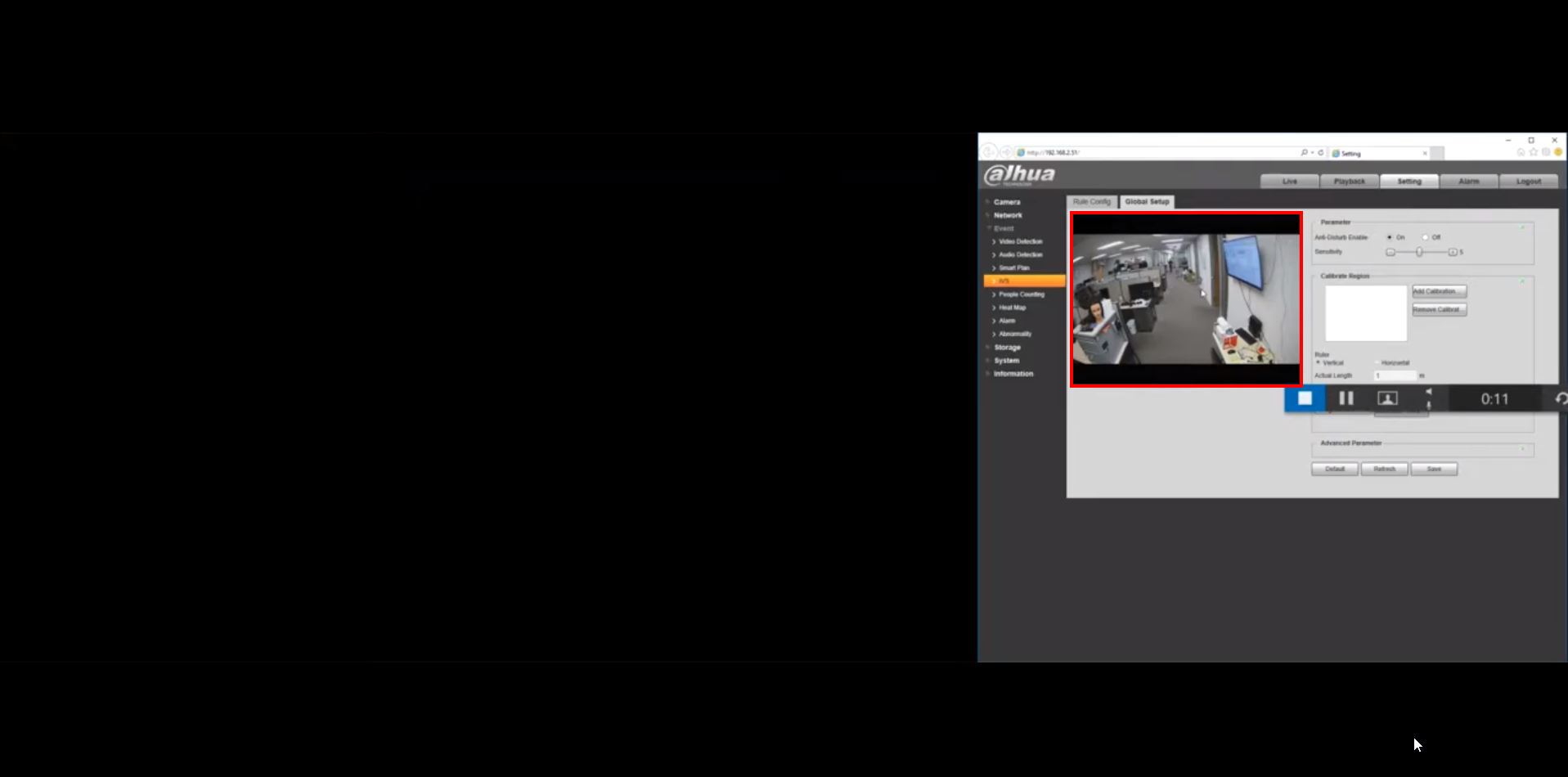Open browser tools gear icon

(1545, 152)
